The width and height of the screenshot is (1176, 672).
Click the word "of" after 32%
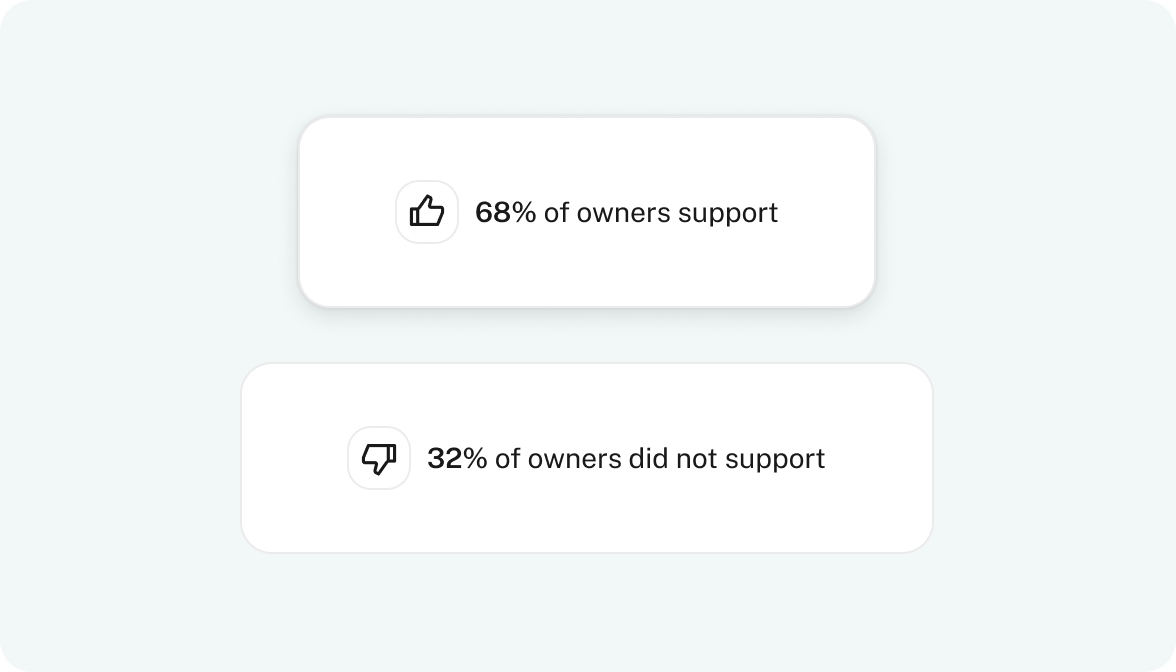(x=508, y=458)
